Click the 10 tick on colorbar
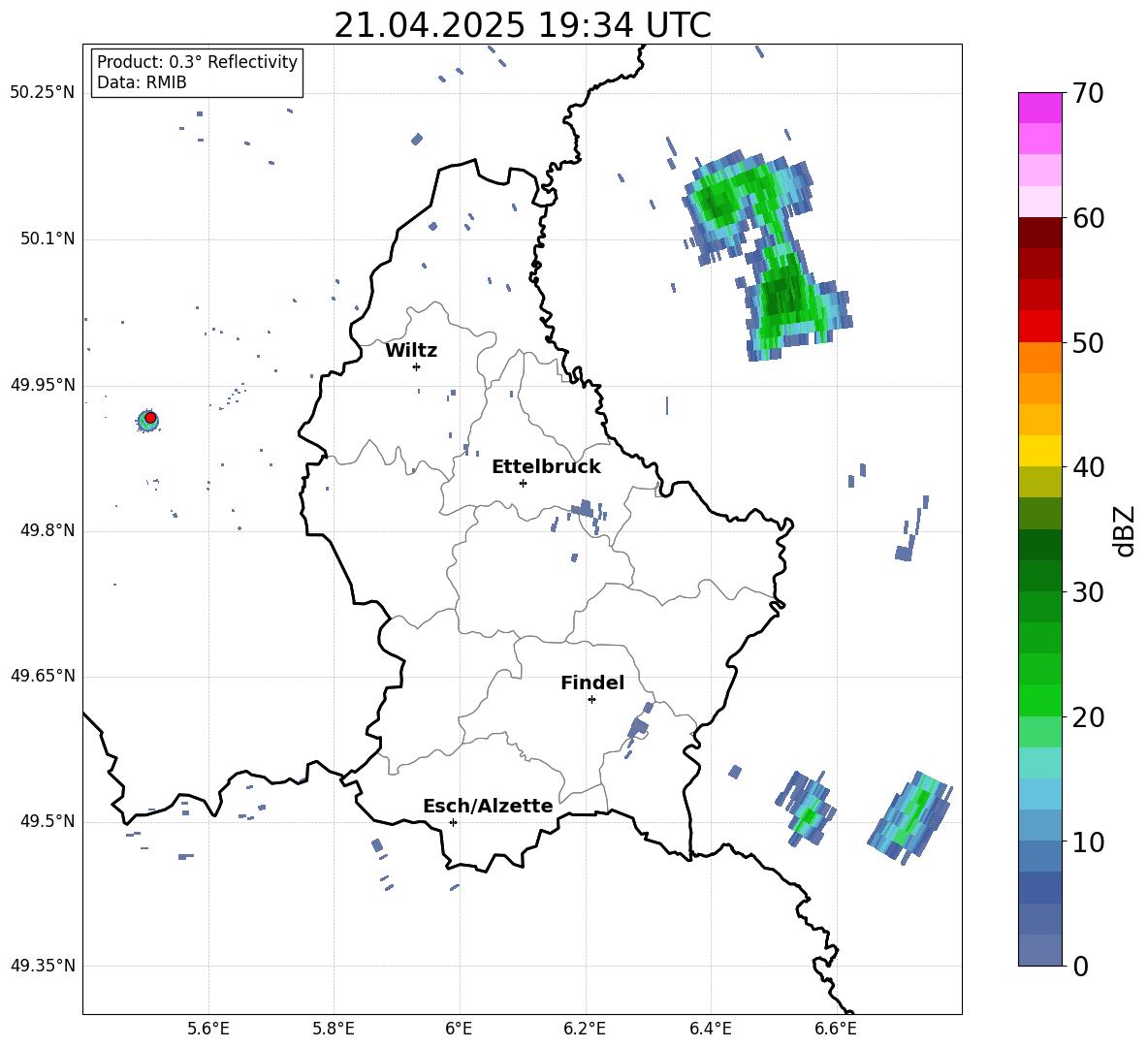This screenshot has width=1148, height=1048. point(1088,842)
